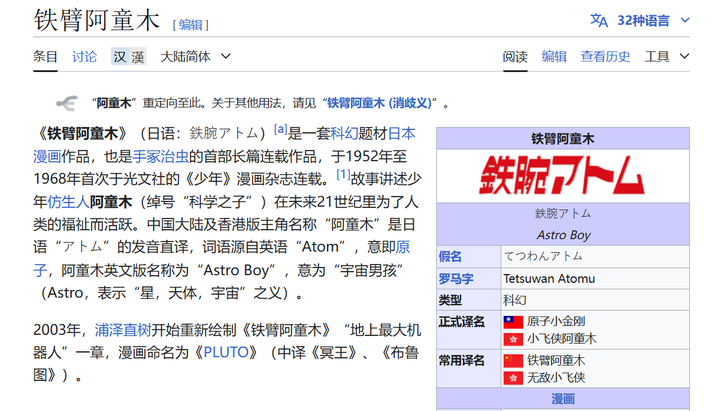This screenshot has height=411, width=720.
Task: Expand the languages chevron arrow
Action: point(685,20)
